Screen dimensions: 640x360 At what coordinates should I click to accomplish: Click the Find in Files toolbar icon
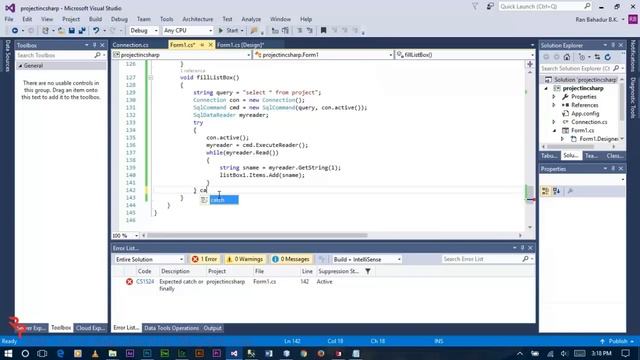pyautogui.click(x=254, y=31)
